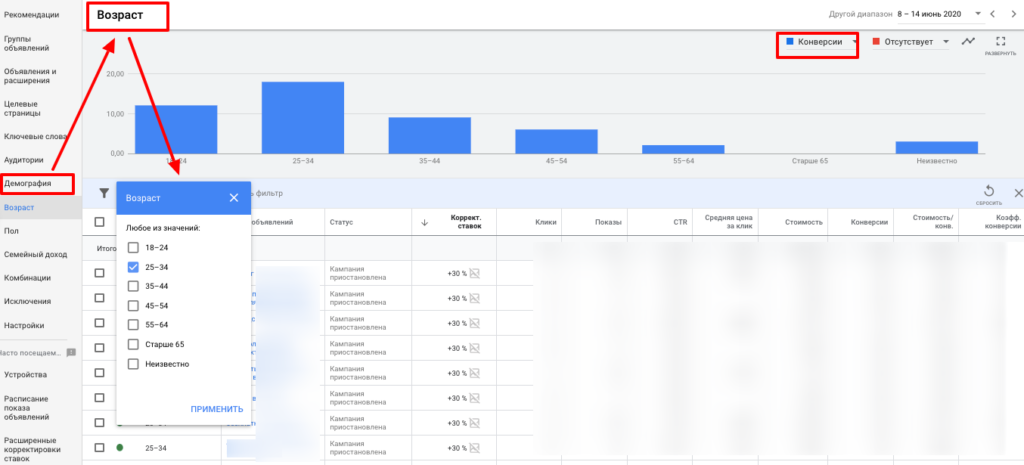Click the Сбросить reset icon
The height and width of the screenshot is (465, 1024).
click(x=988, y=192)
